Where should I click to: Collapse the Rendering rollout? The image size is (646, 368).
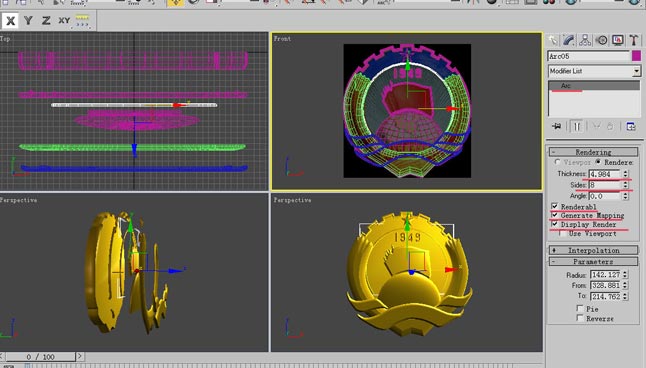(593, 152)
